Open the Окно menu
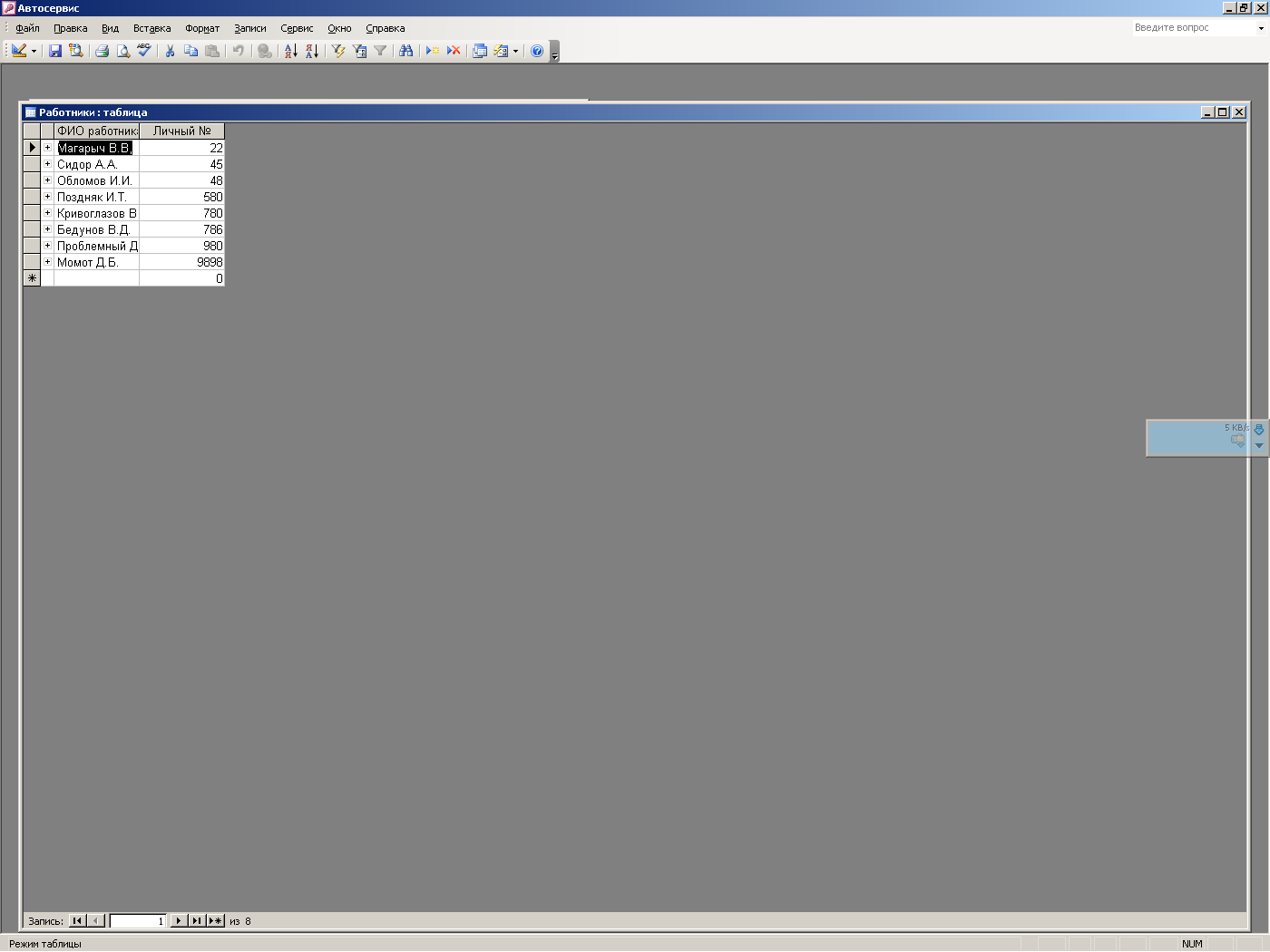The image size is (1270, 952). click(x=339, y=28)
